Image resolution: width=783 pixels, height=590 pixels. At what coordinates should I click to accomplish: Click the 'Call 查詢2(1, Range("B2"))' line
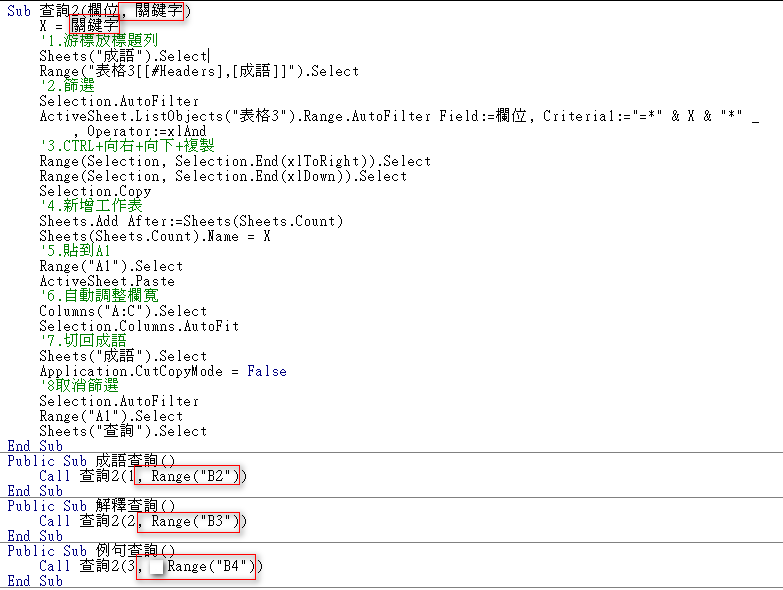[x=143, y=476]
